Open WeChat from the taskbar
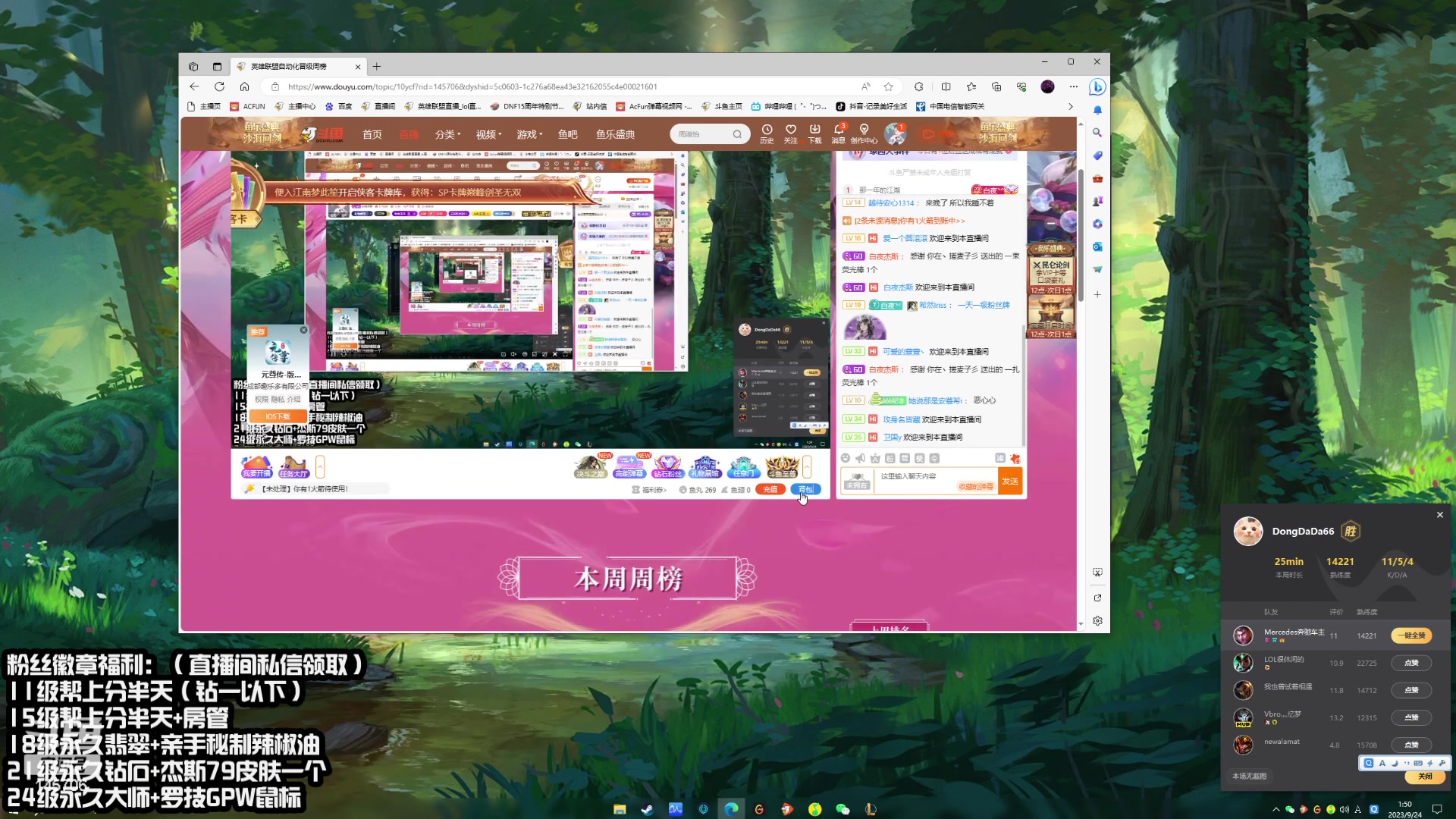This screenshot has width=1456, height=819. click(843, 809)
